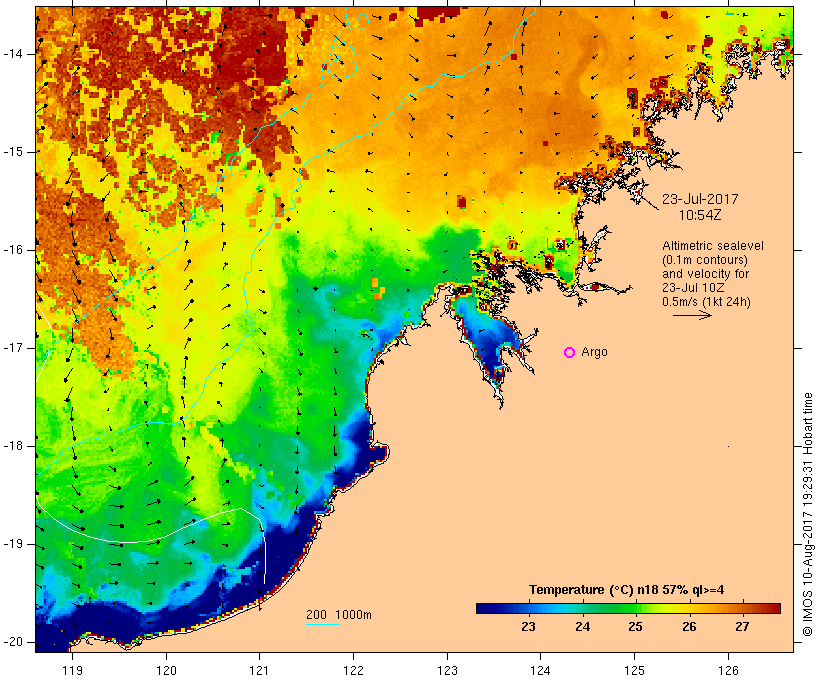Click the colorbar label '25'
This screenshot has width=820, height=680.
[635, 627]
